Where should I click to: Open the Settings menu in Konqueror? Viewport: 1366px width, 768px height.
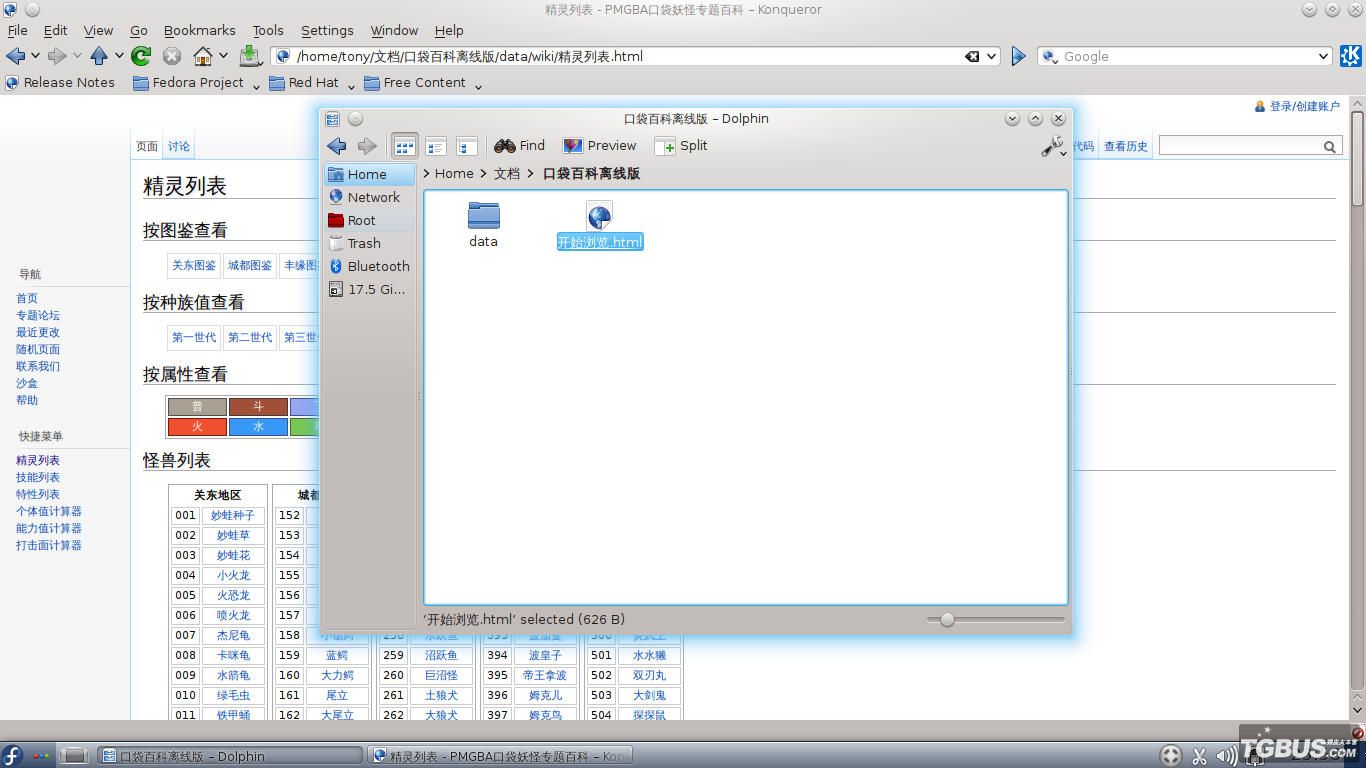[327, 30]
